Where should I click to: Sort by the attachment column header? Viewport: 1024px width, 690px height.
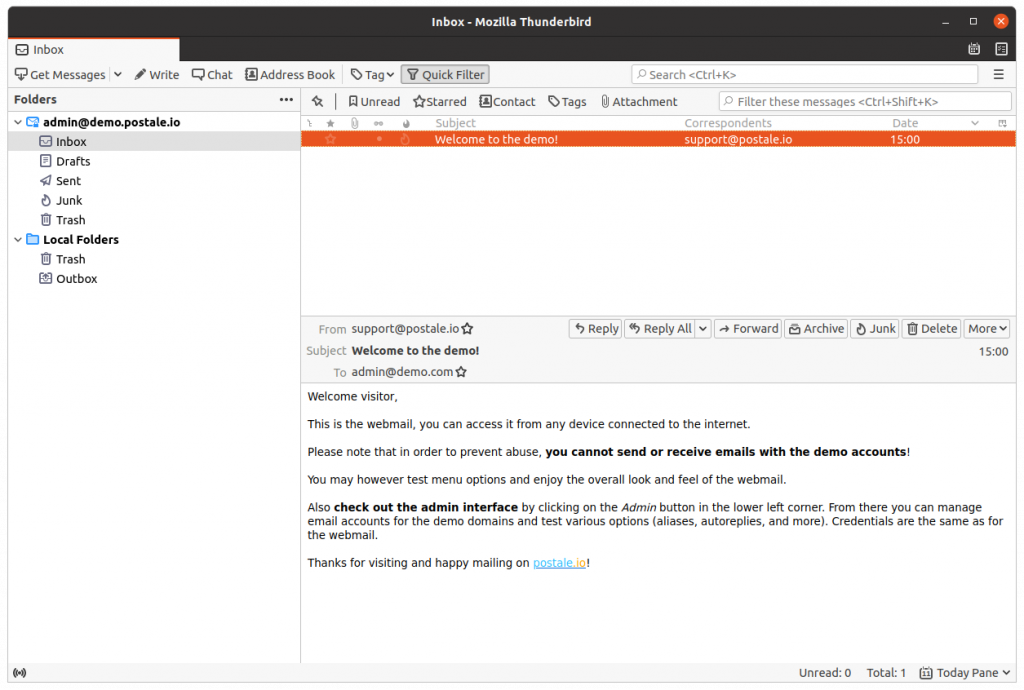click(355, 123)
